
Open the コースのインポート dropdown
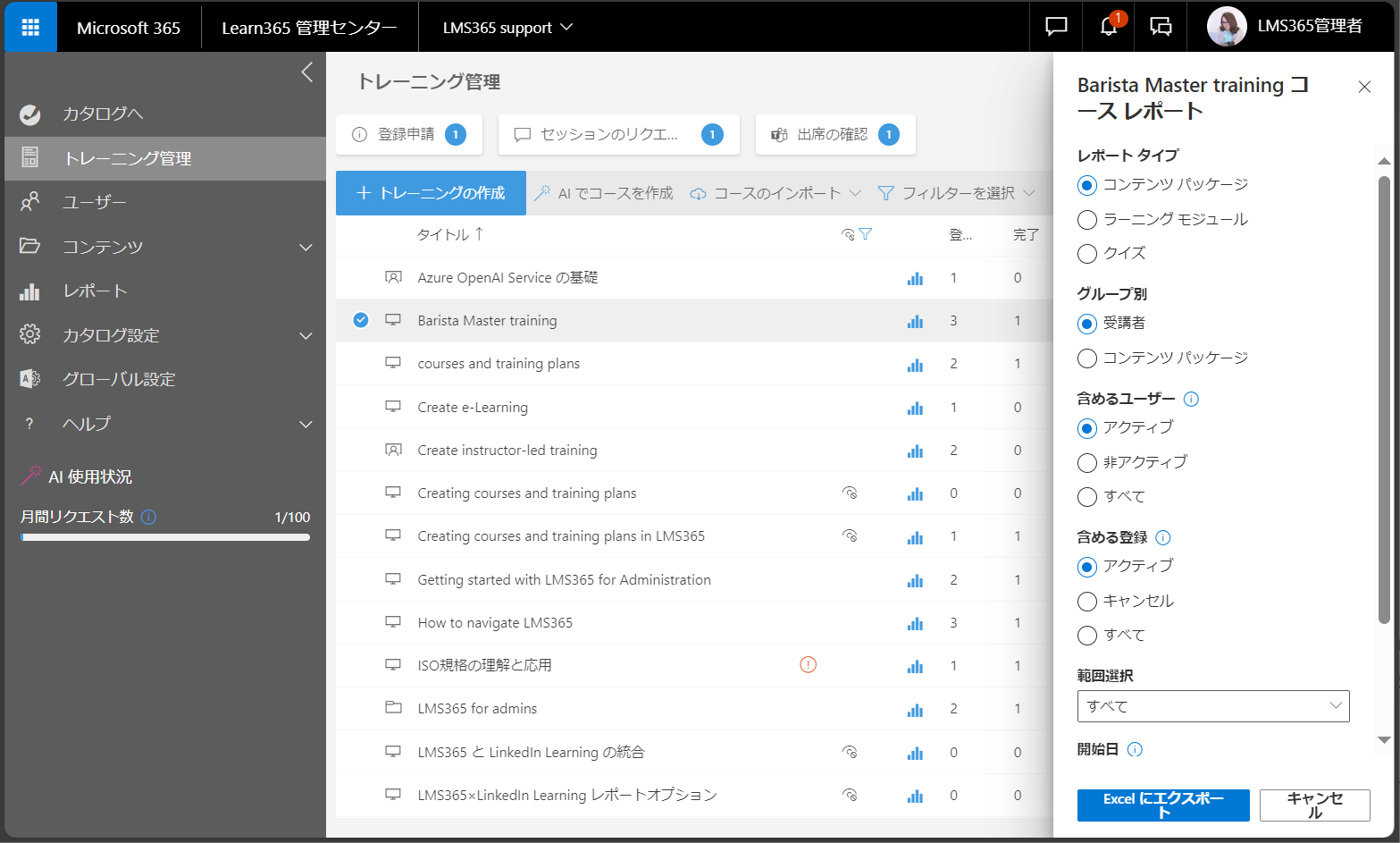click(x=775, y=193)
